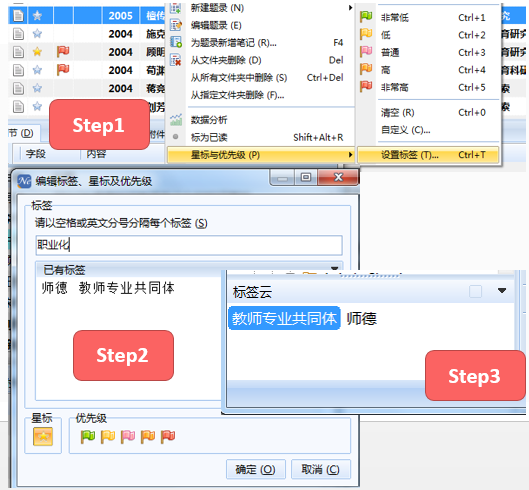529x490 pixels.
Task: Choose 从所有文件夹中删除 (S) item
Action: [260, 78]
